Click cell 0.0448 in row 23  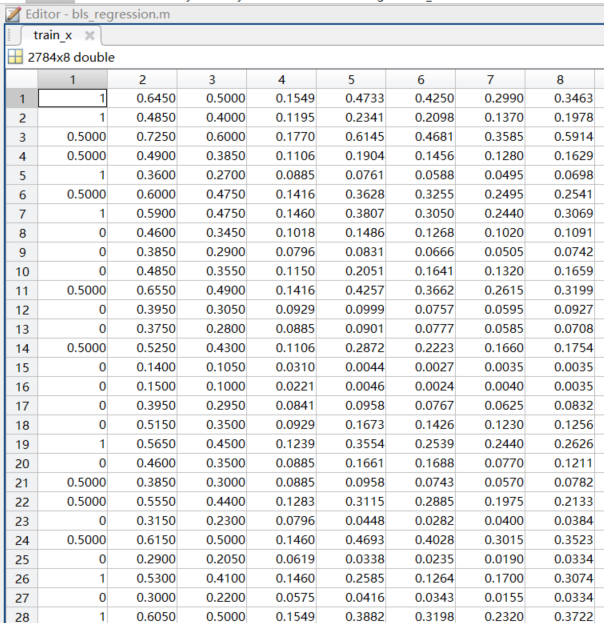pyautogui.click(x=351, y=521)
